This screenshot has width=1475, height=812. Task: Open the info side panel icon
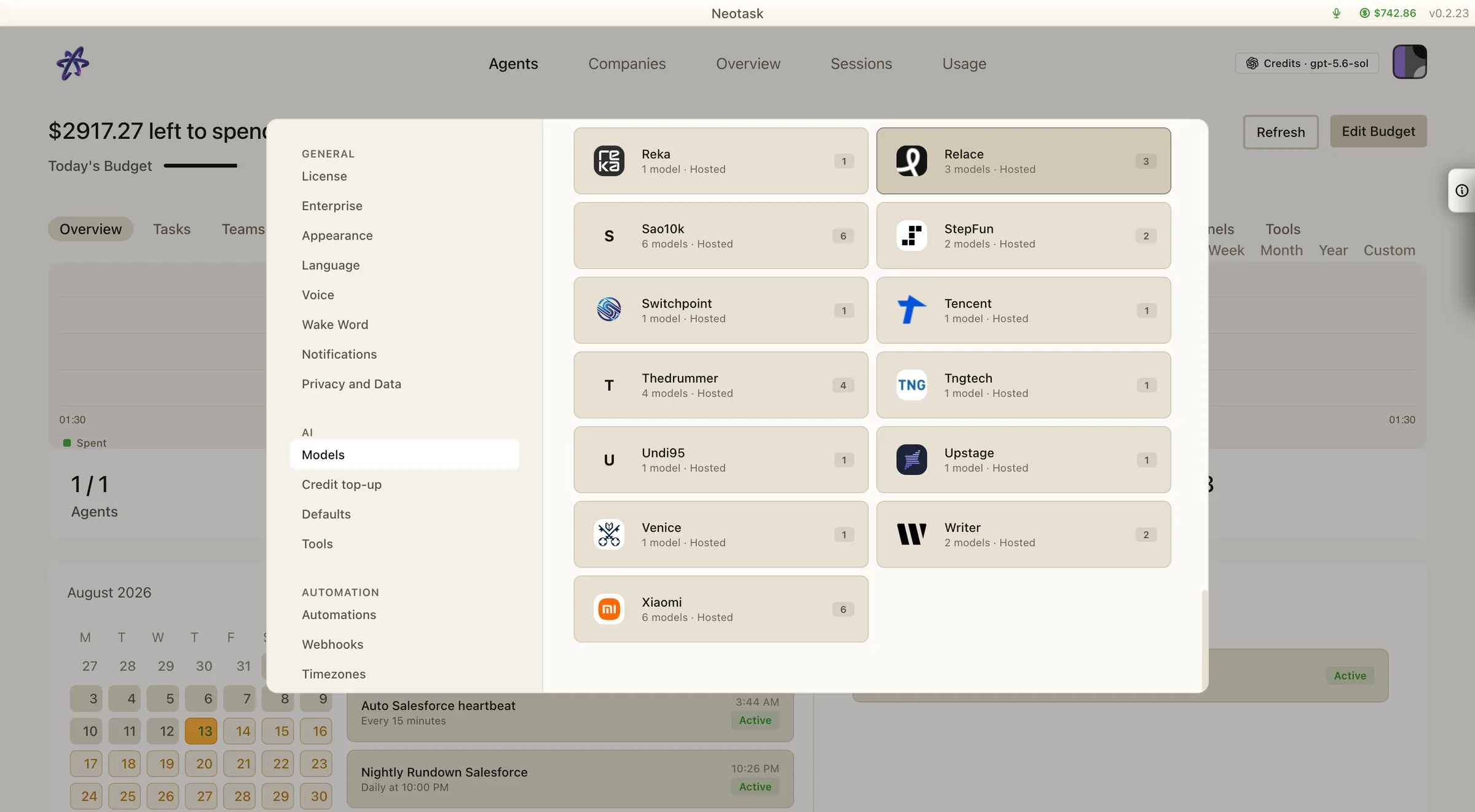pyautogui.click(x=1462, y=190)
